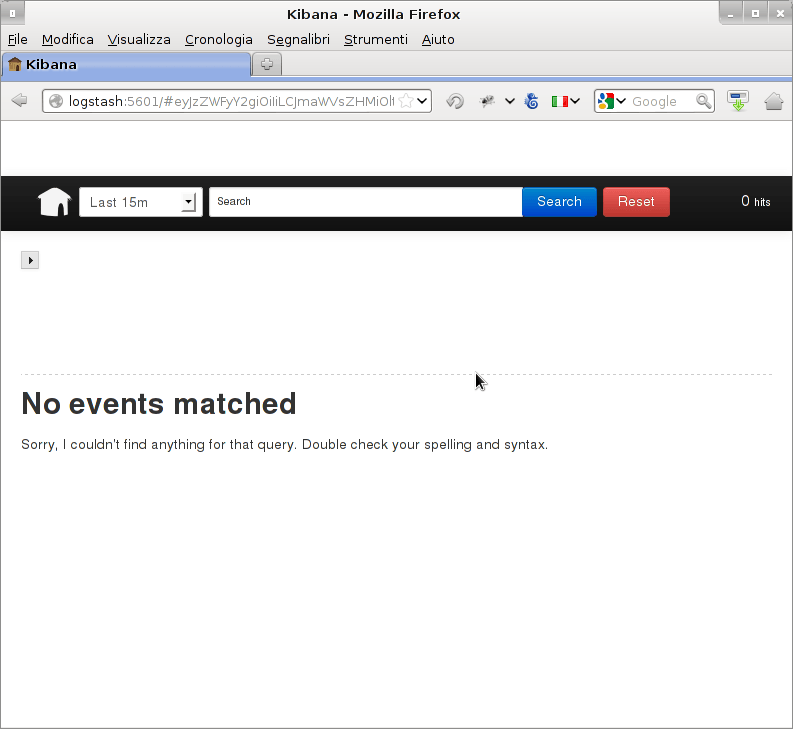
Task: Open the Strumenti menu
Action: [x=376, y=39]
